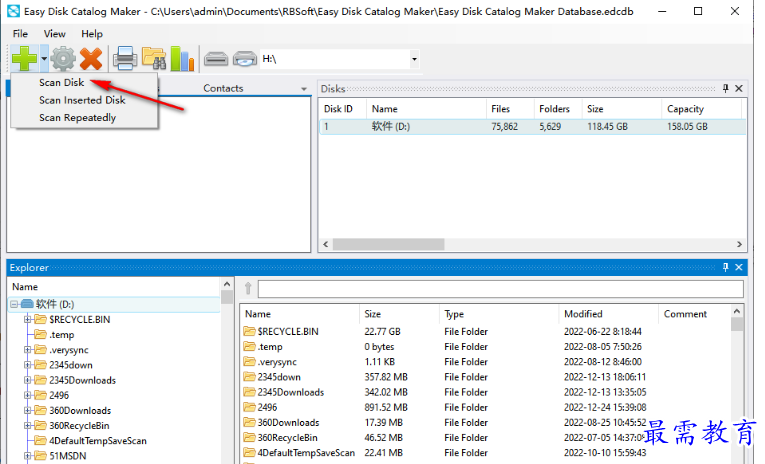
Task: Open the tab list dropdown arrow beside Contacts
Action: pyautogui.click(x=304, y=89)
